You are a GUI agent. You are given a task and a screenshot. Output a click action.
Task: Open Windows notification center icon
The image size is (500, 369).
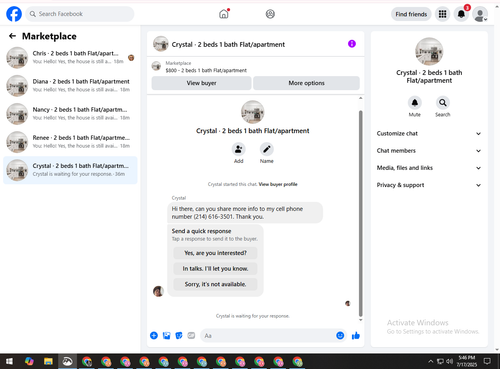(x=487, y=361)
